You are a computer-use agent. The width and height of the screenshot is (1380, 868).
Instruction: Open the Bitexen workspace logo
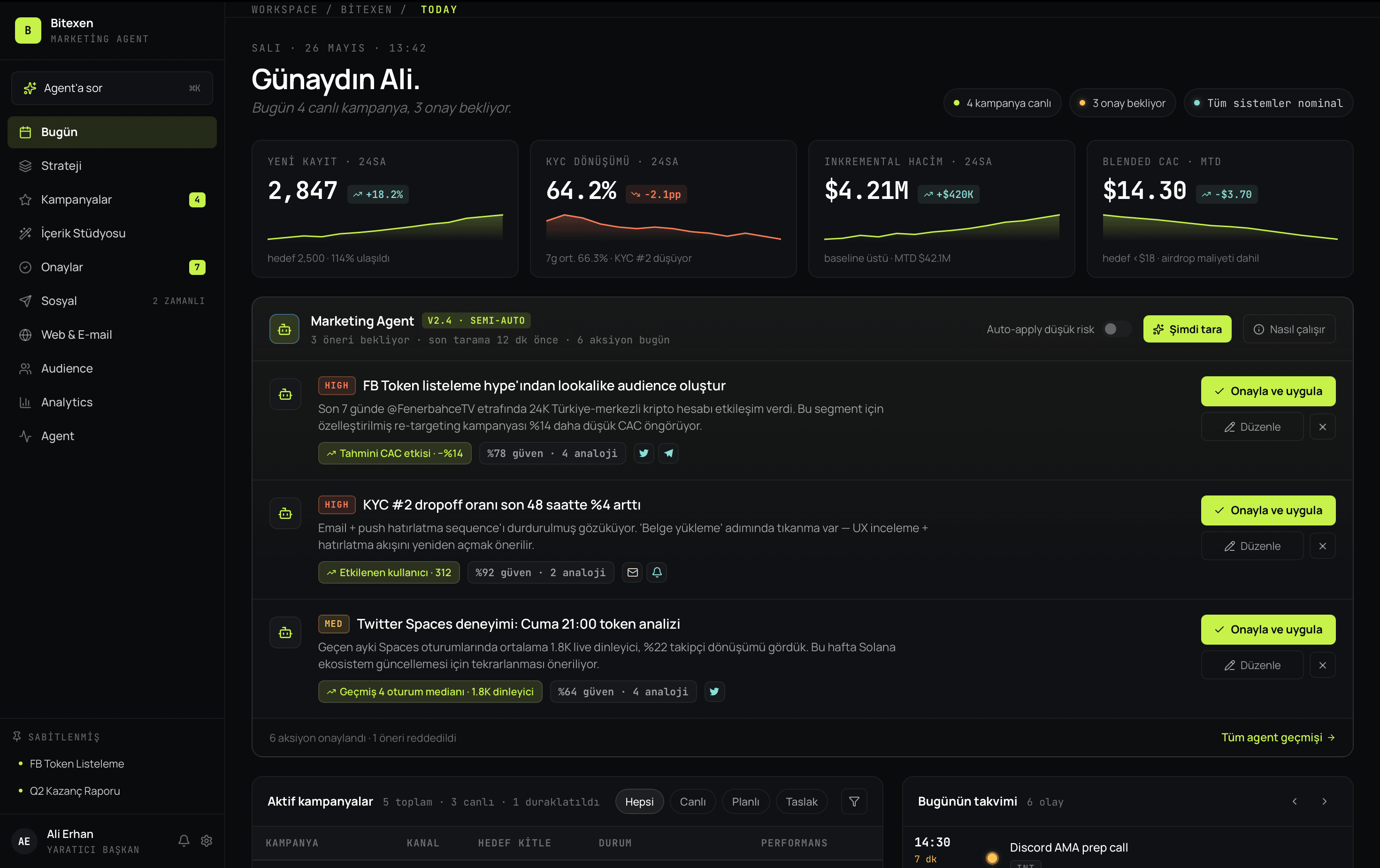tap(28, 30)
